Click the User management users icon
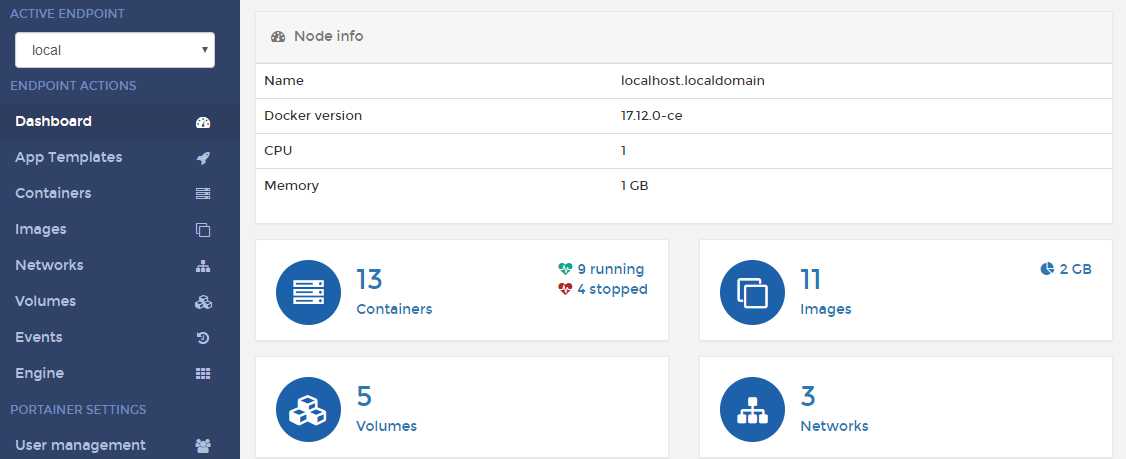The width and height of the screenshot is (1126, 459). [203, 446]
